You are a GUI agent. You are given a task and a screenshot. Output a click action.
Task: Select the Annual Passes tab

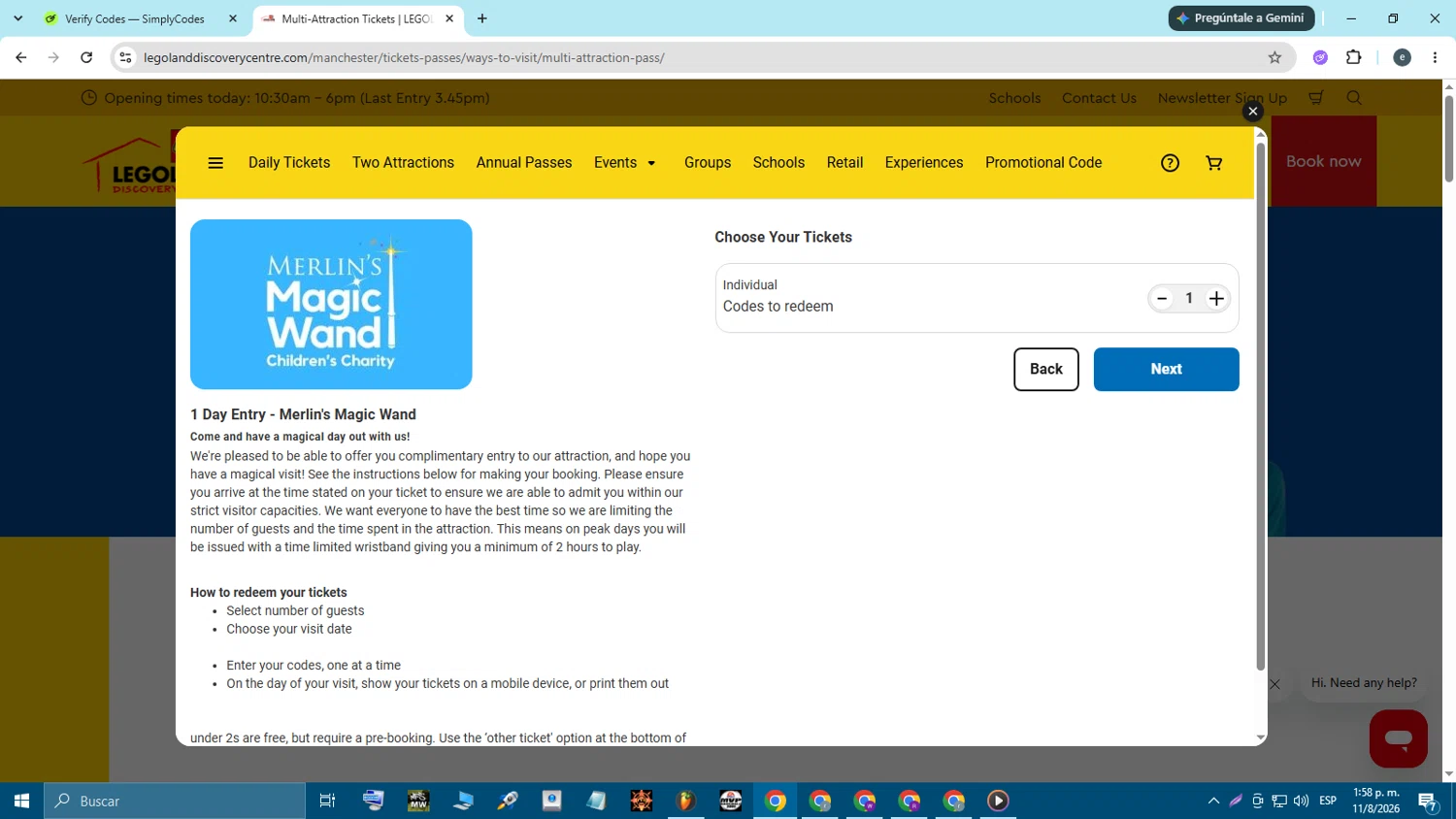click(x=524, y=163)
